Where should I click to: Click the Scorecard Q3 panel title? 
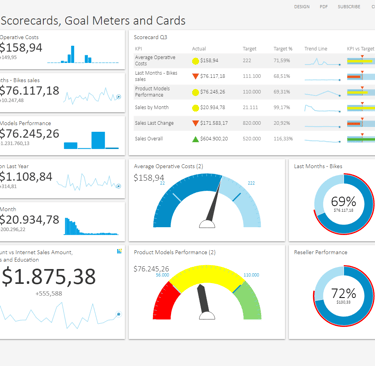150,37
